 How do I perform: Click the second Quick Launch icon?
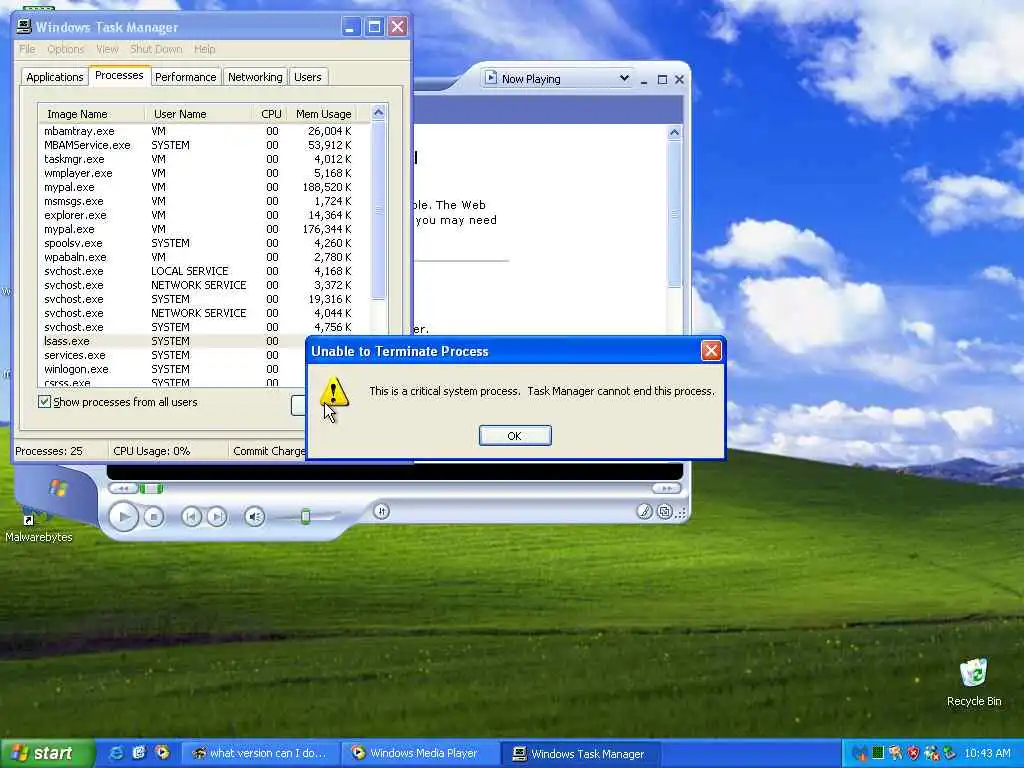click(x=139, y=753)
